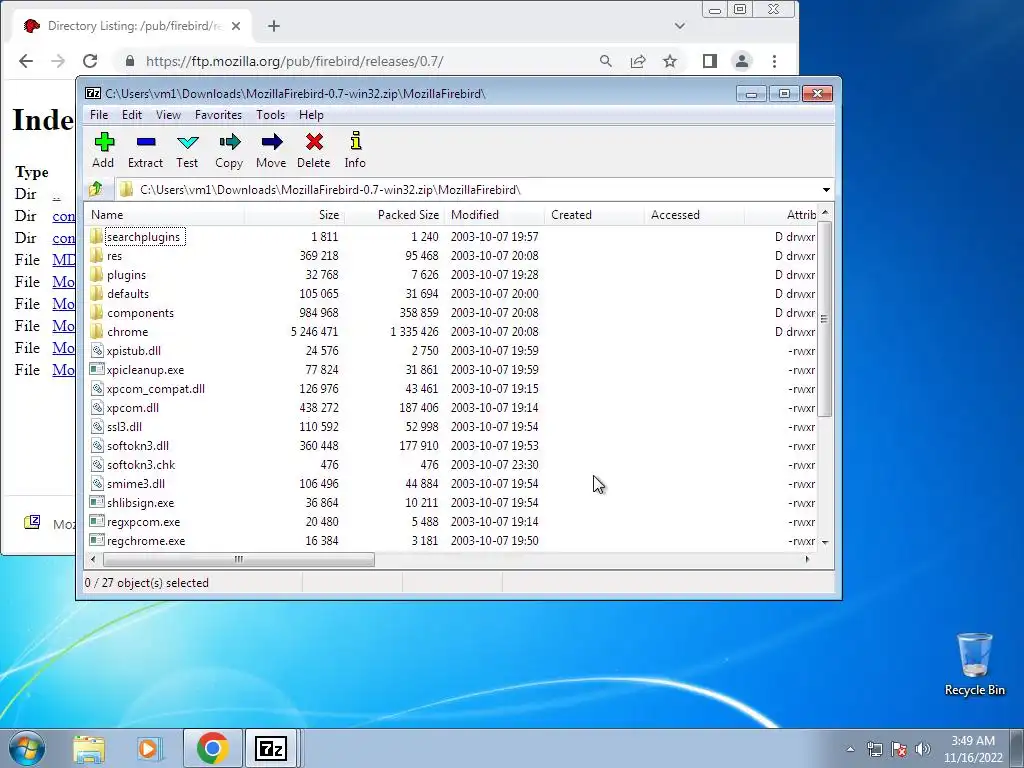Reload the Chrome page
The height and width of the screenshot is (768, 1024).
point(90,61)
